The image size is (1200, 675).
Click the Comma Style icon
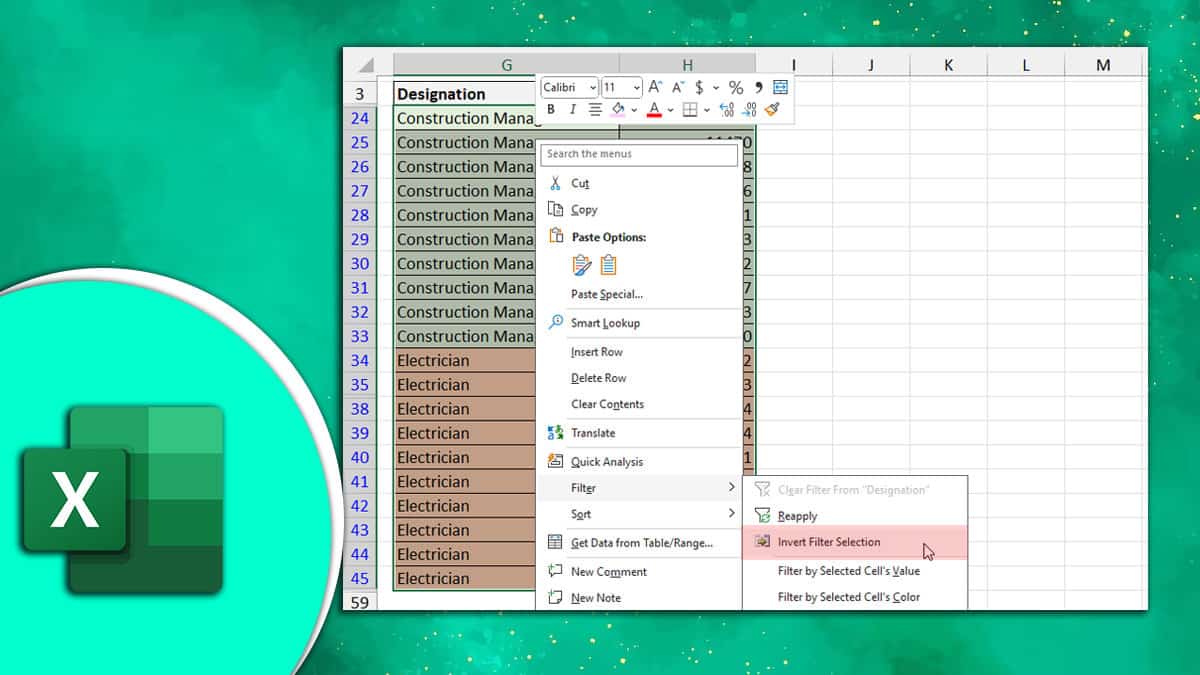758,87
